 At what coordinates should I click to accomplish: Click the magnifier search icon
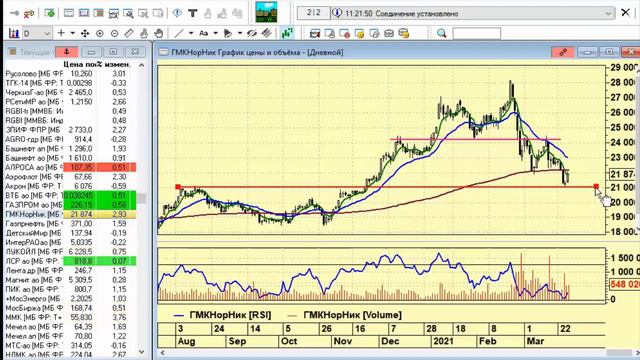coord(442,33)
